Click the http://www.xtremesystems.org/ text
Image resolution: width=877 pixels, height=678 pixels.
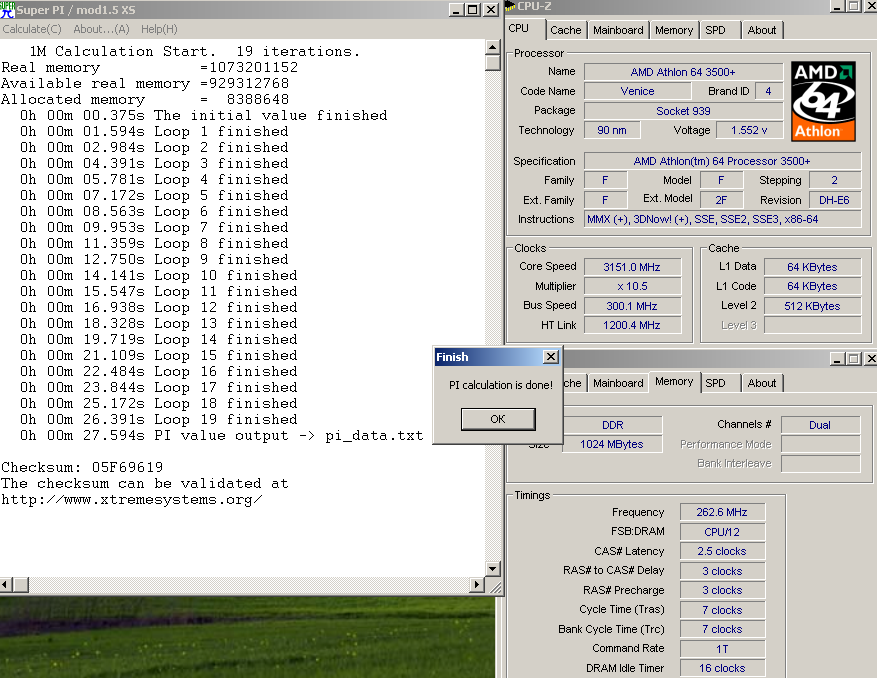tap(132, 500)
